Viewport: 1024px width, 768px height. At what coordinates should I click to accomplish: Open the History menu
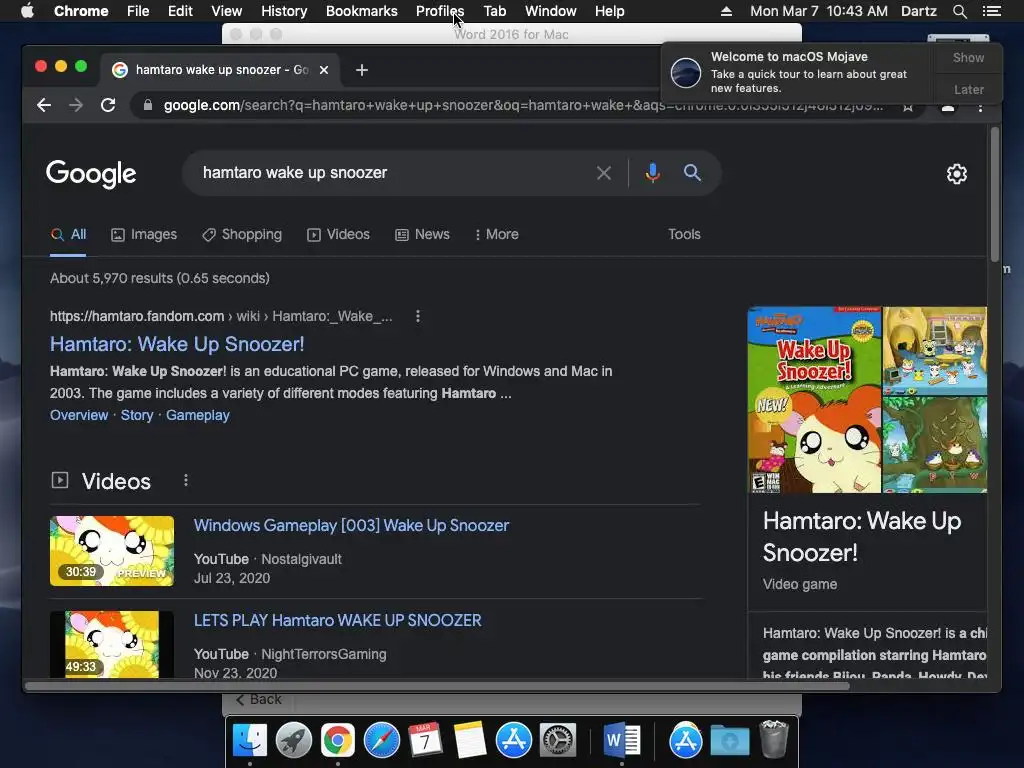point(284,11)
